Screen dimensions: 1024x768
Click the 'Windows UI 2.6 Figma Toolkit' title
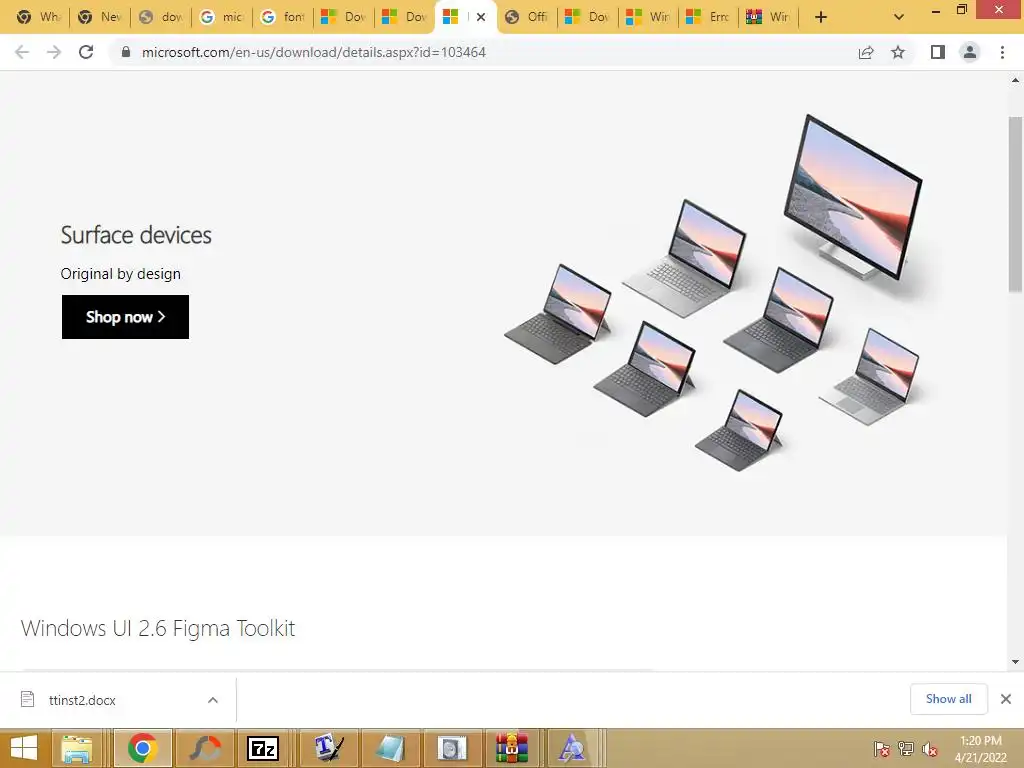158,628
